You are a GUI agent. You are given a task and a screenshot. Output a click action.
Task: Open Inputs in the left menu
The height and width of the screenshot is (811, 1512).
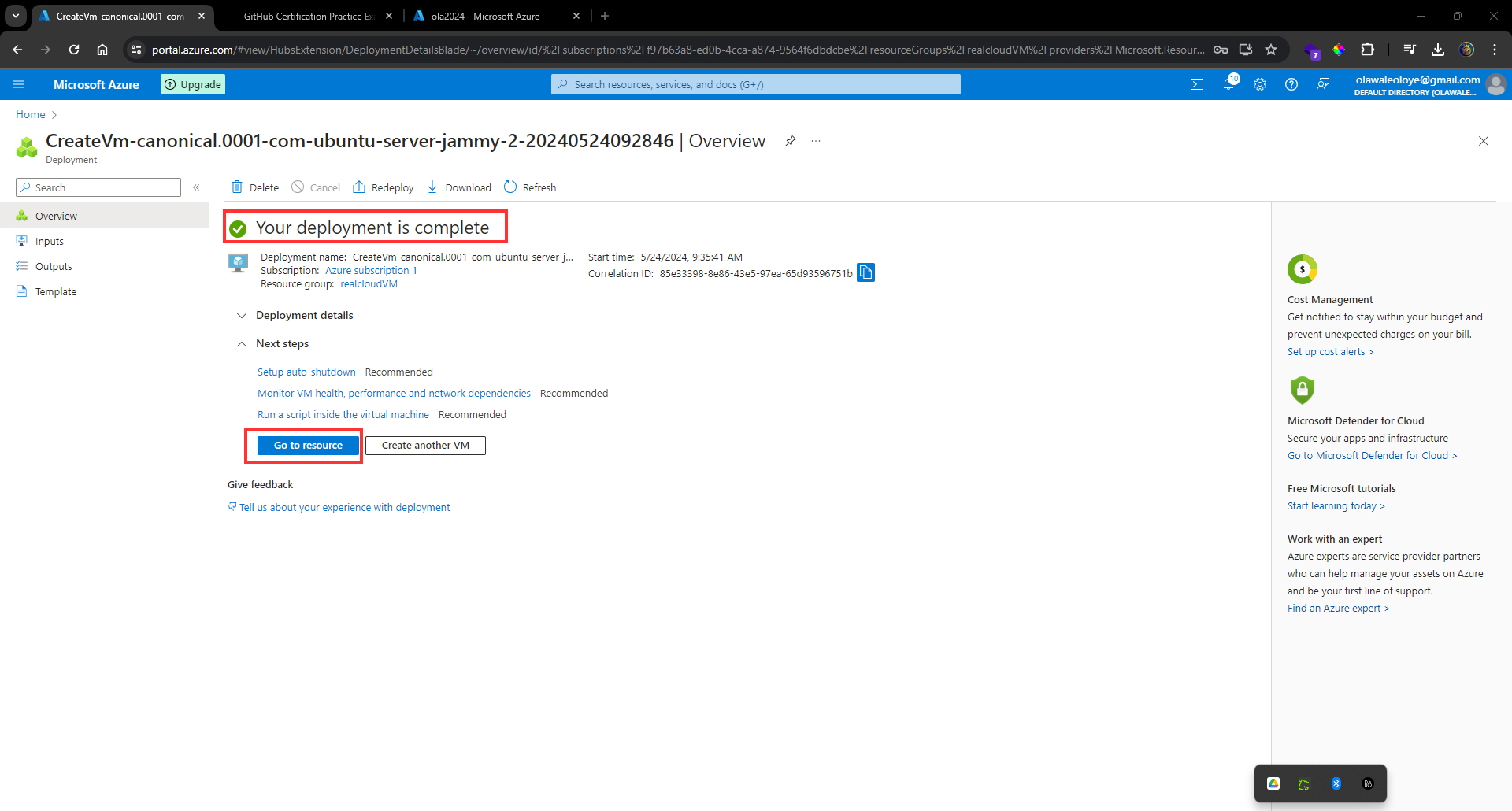pyautogui.click(x=104, y=241)
